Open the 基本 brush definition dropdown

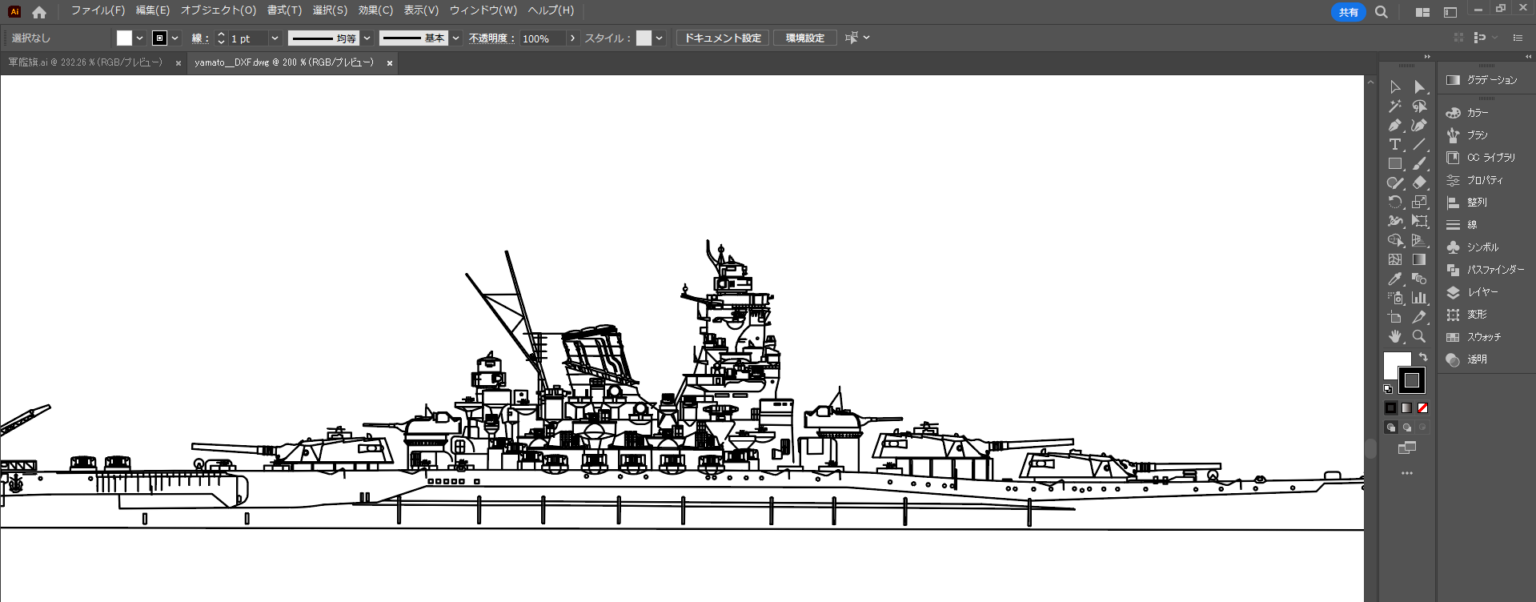pyautogui.click(x=456, y=38)
